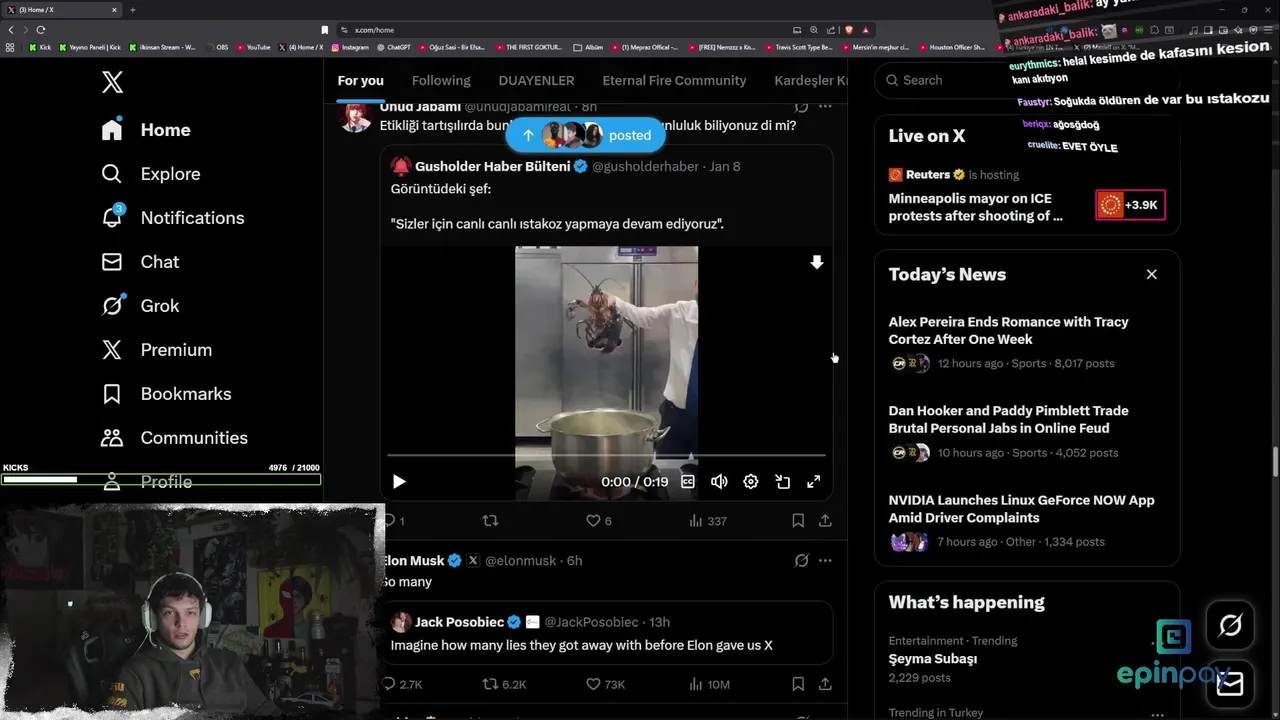
Task: Seek on the video progress bar
Action: tap(606, 456)
